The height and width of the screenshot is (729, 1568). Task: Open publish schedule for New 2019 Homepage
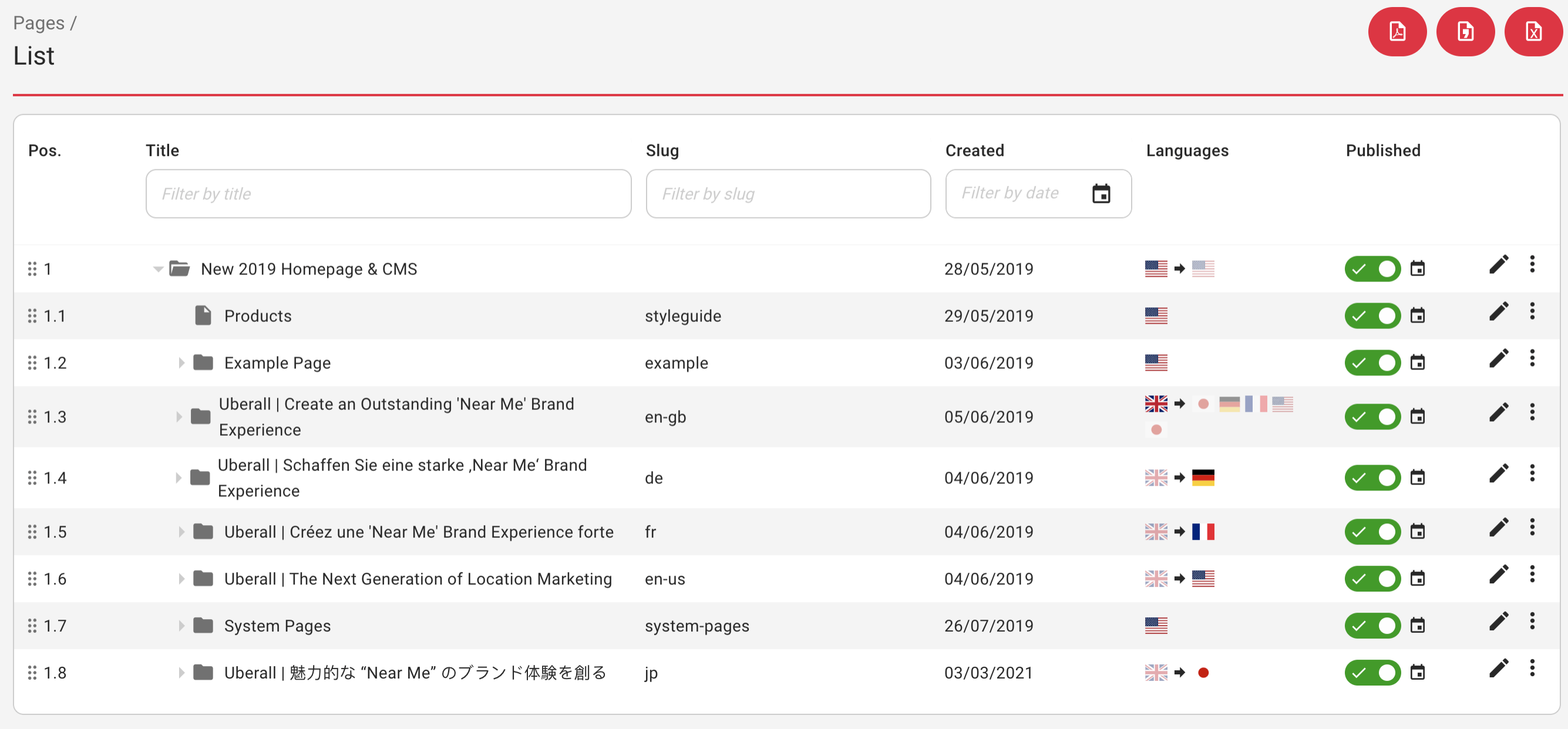point(1418,268)
